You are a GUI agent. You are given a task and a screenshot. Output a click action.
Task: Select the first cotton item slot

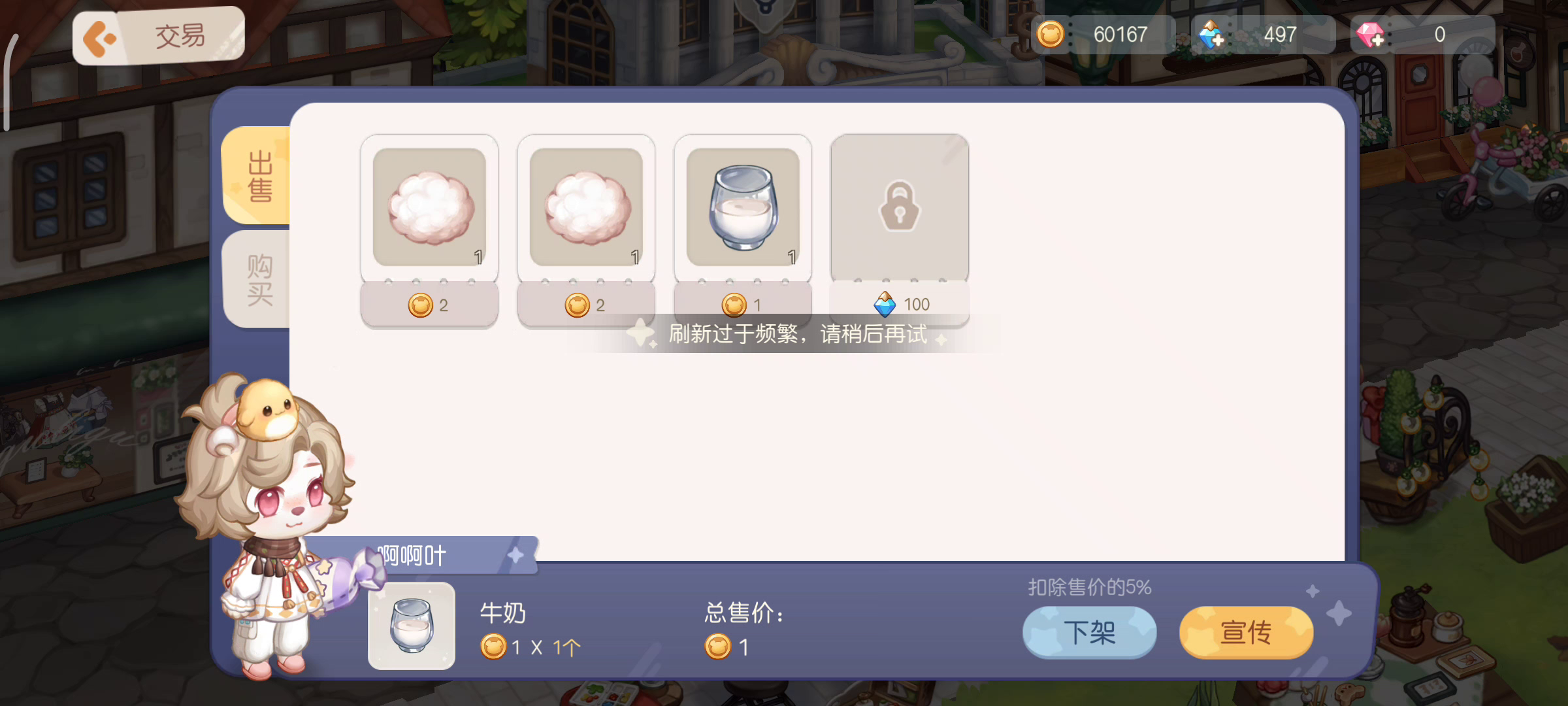coord(429,207)
